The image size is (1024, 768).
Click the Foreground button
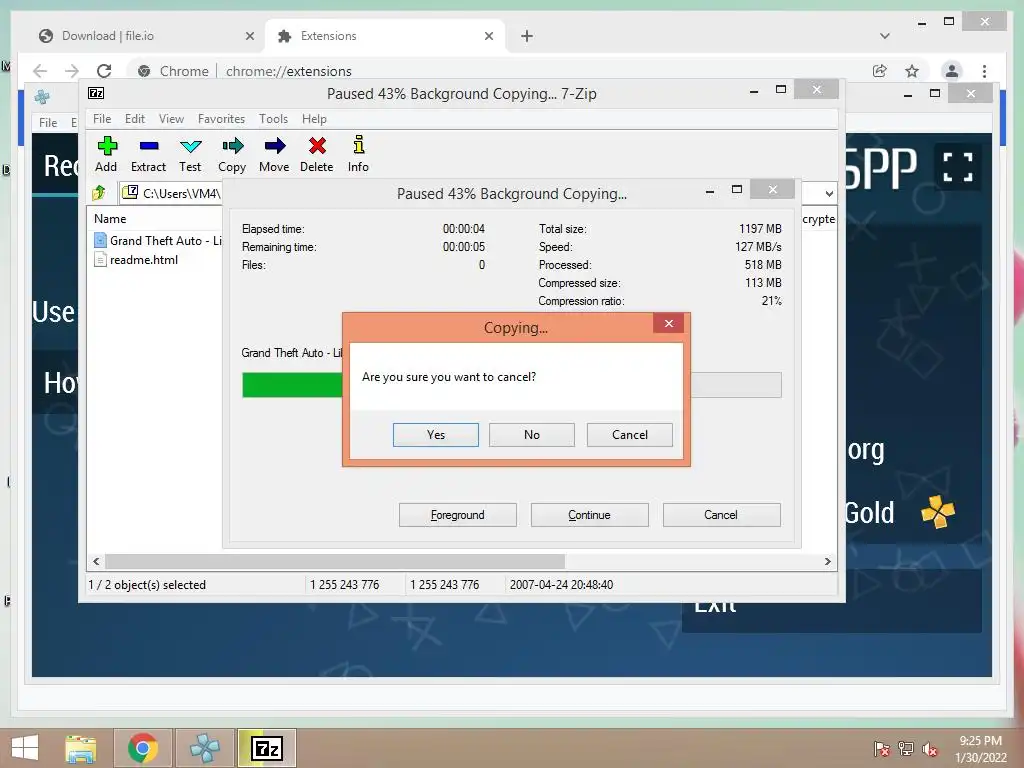[458, 515]
